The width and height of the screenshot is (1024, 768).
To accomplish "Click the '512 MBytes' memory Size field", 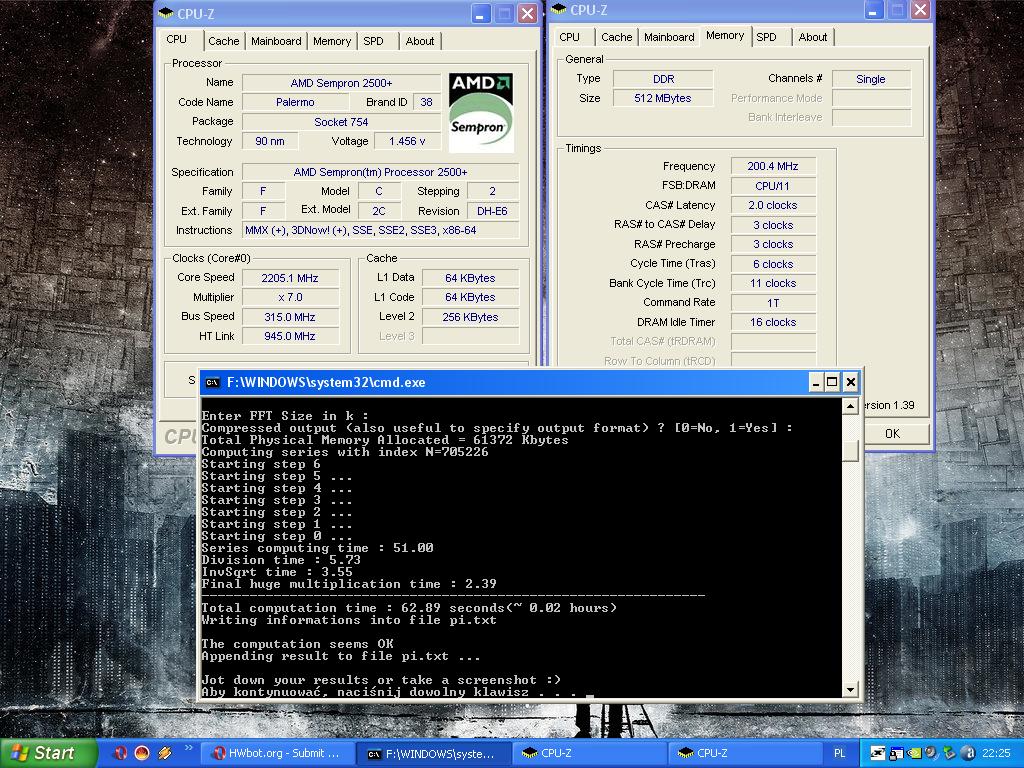I will tap(664, 98).
